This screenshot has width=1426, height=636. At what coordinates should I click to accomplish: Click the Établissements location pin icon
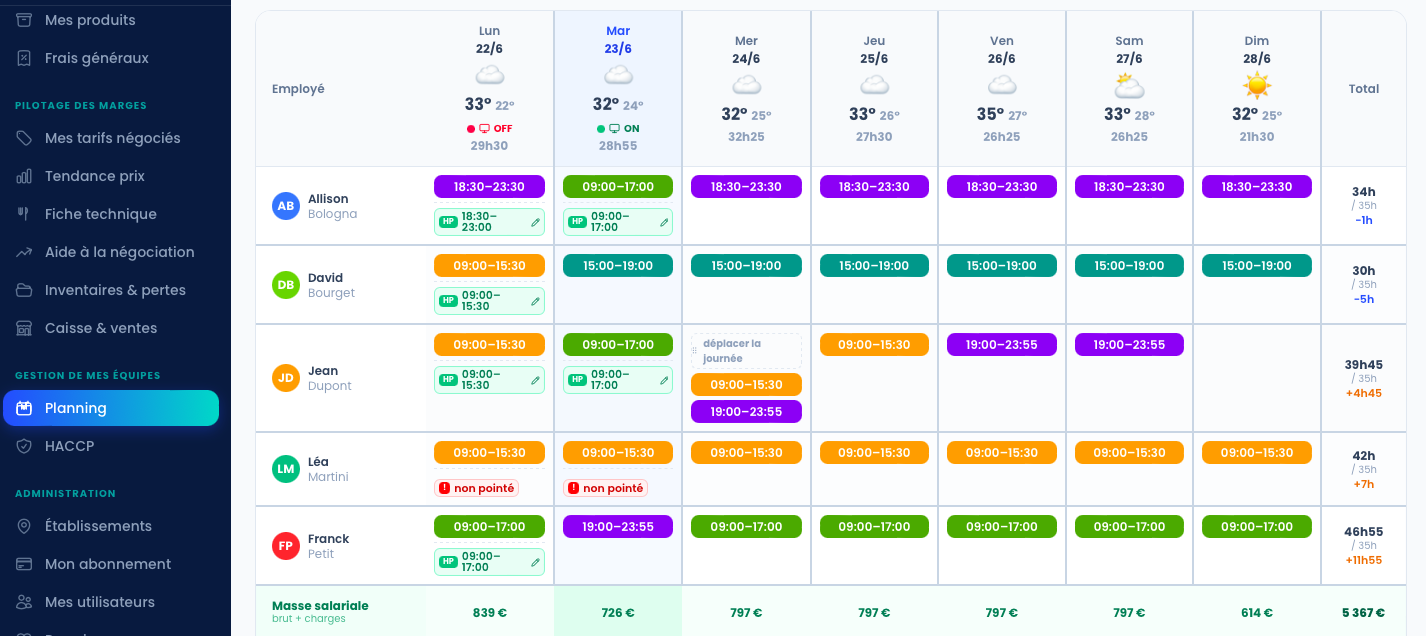24,526
